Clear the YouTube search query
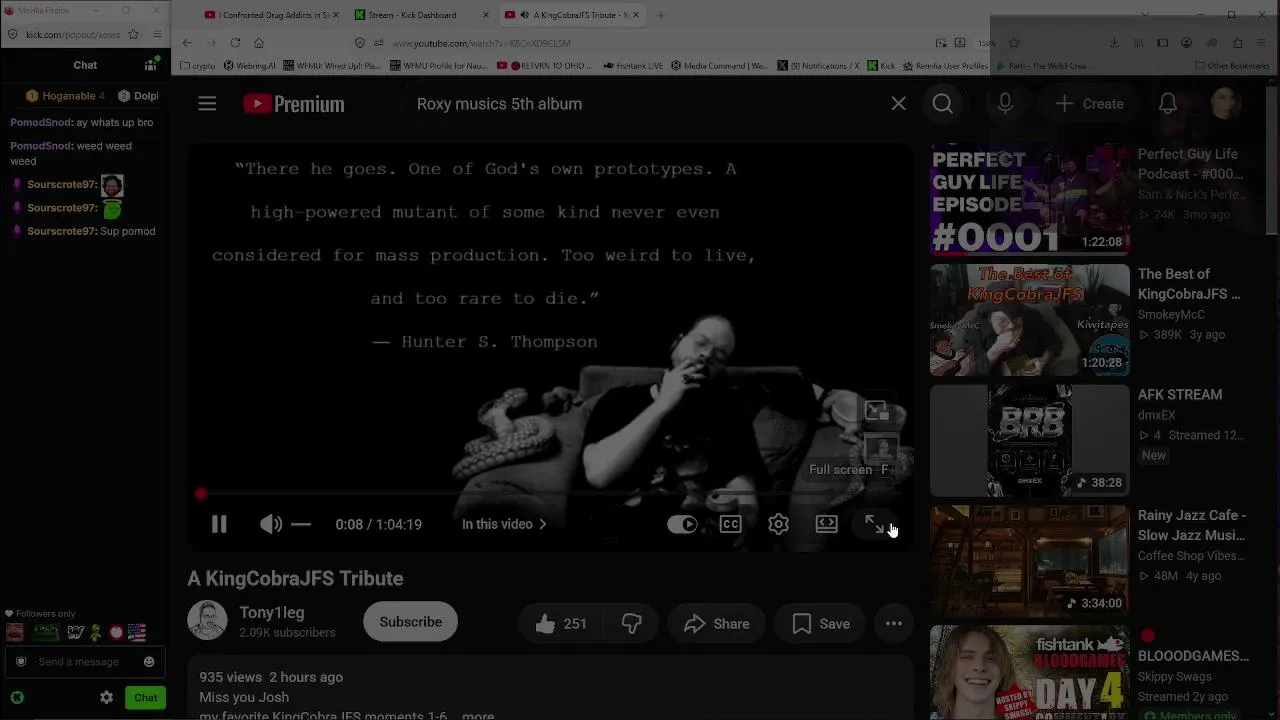 tap(898, 104)
